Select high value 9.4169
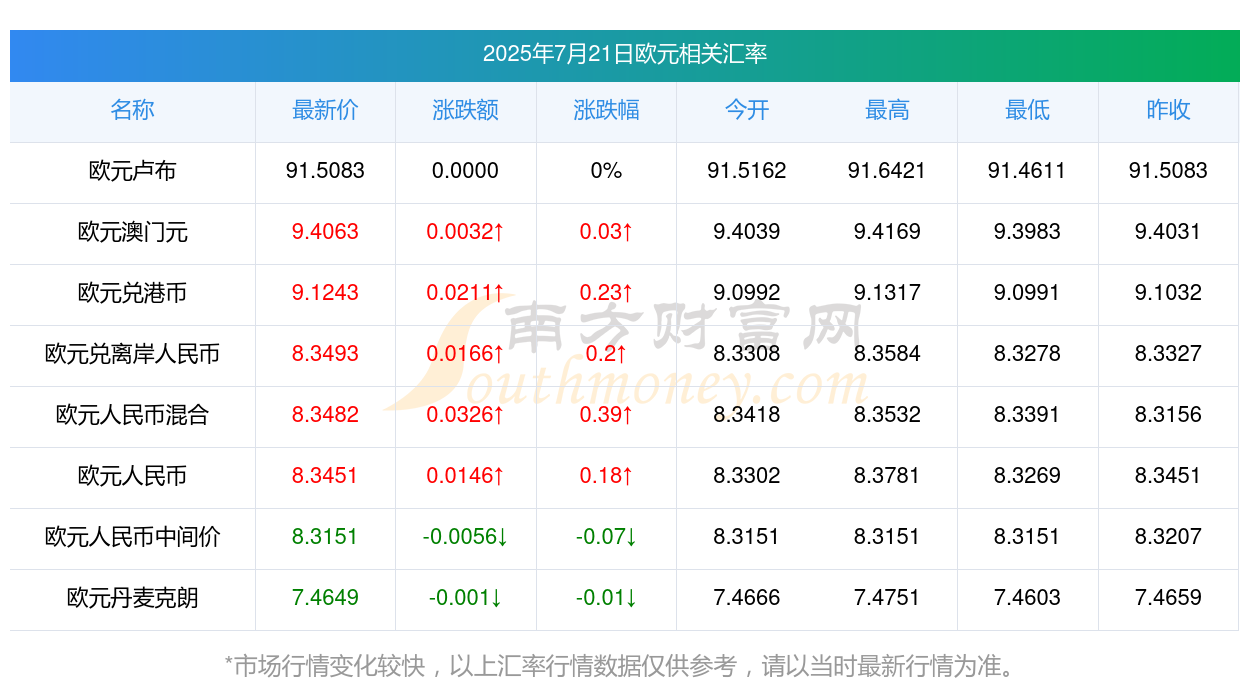Viewport: 1250px width, 698px height. pyautogui.click(x=887, y=232)
